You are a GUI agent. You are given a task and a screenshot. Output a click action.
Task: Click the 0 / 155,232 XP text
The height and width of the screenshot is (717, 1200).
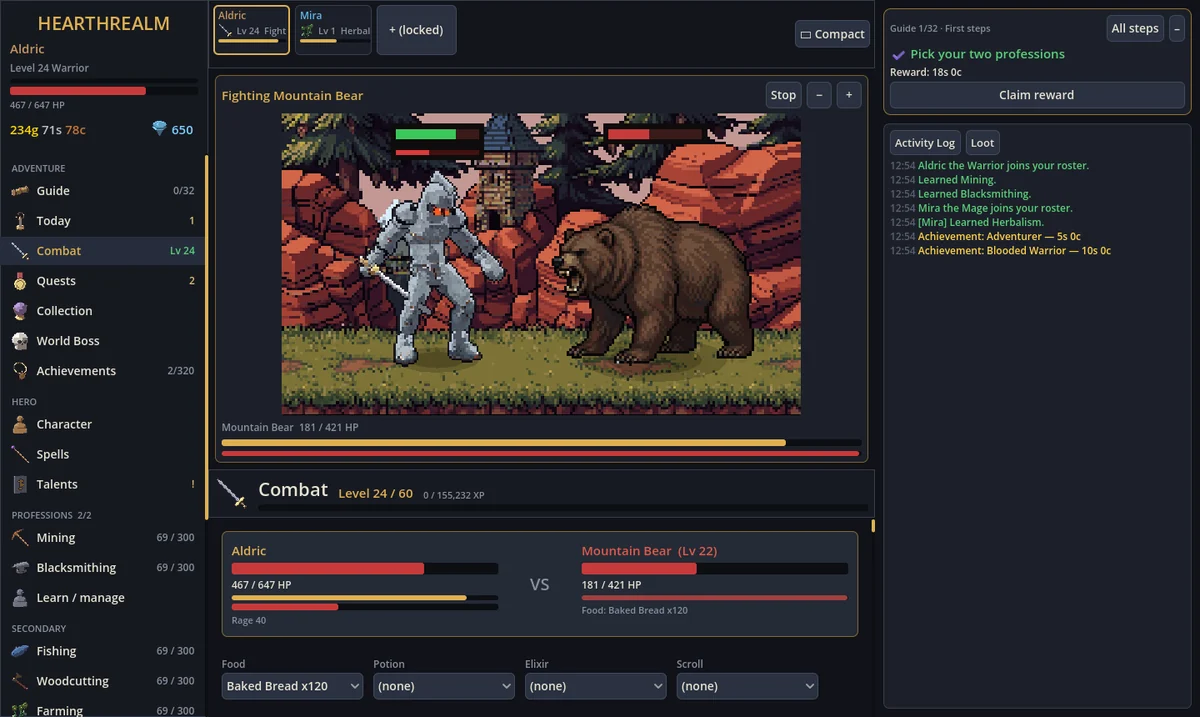tap(454, 495)
